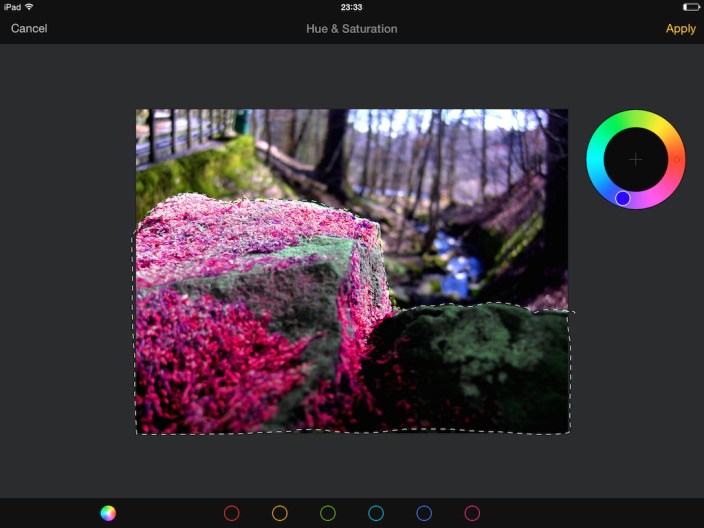Click the small orange marker on the hue ring
This screenshot has width=704, height=528.
tap(676, 159)
